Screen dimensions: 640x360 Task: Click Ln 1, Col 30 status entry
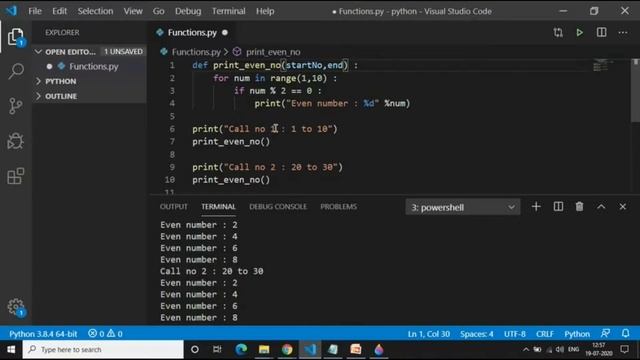pos(429,334)
